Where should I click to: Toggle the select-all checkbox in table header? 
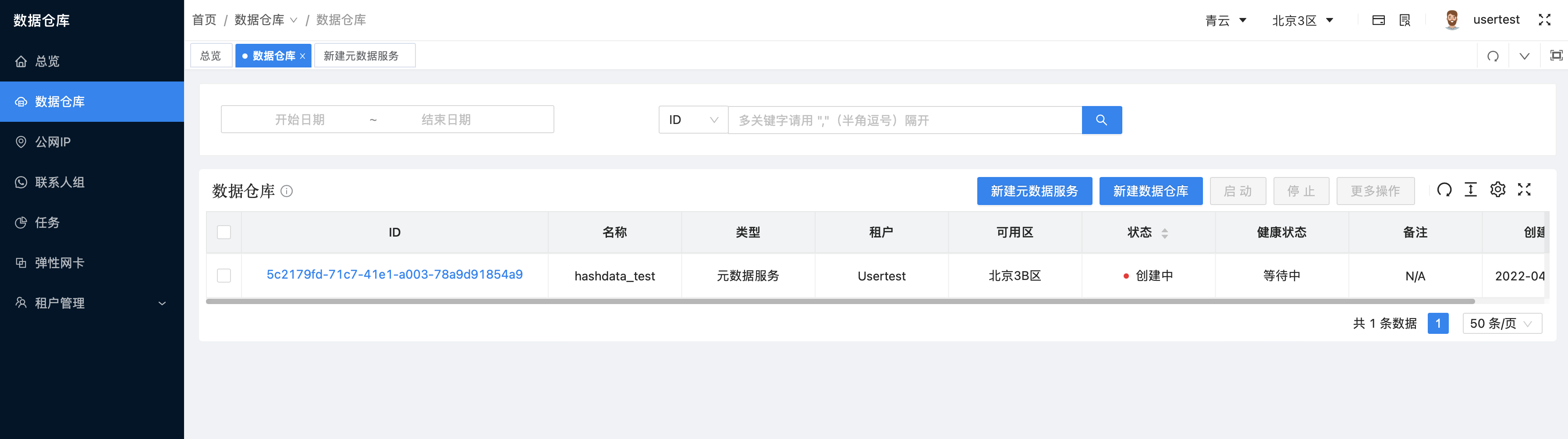pos(223,232)
